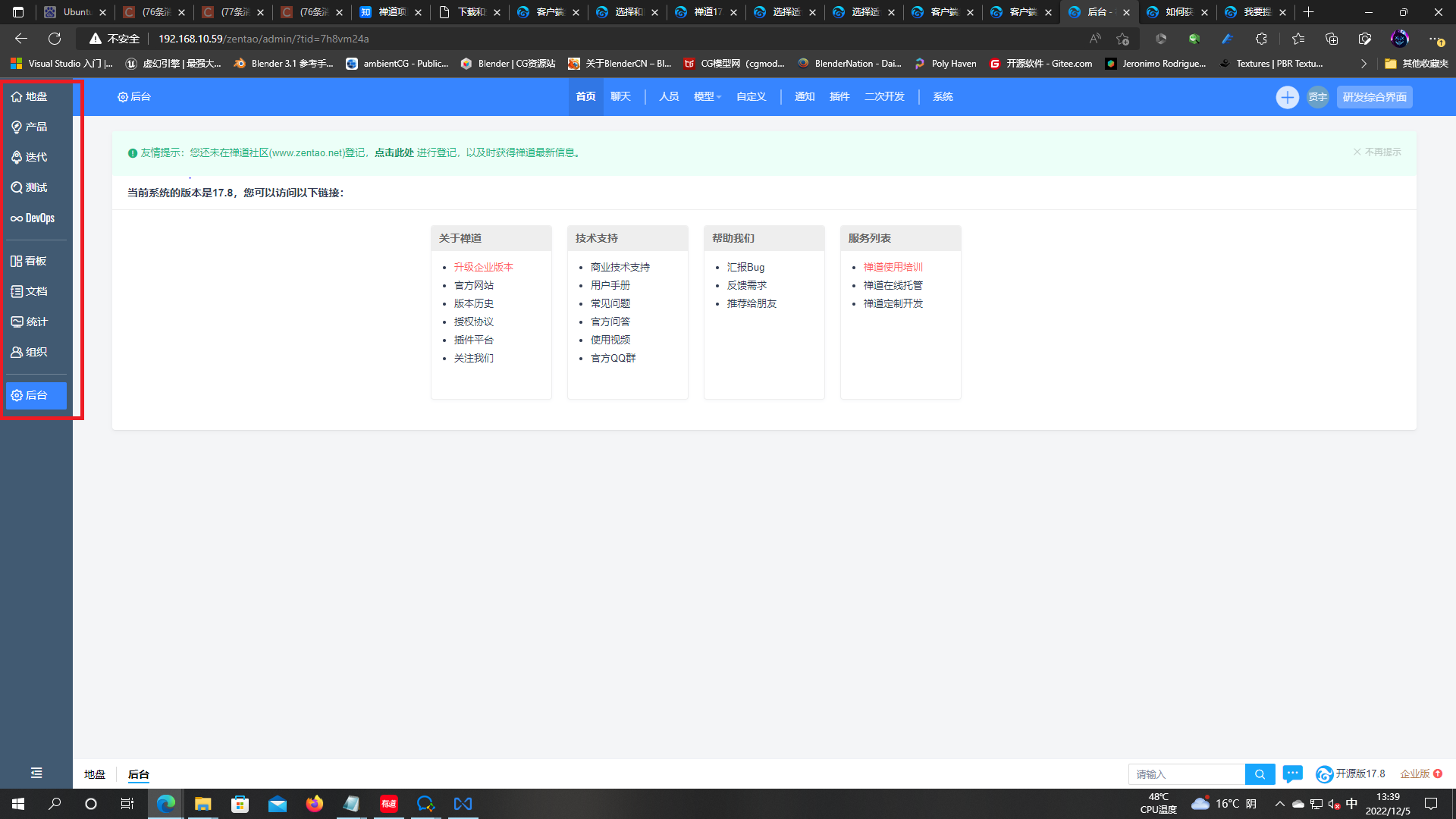Screen dimensions: 1456x819
Task: Open the 地盘 home sidebar item
Action: click(x=30, y=96)
